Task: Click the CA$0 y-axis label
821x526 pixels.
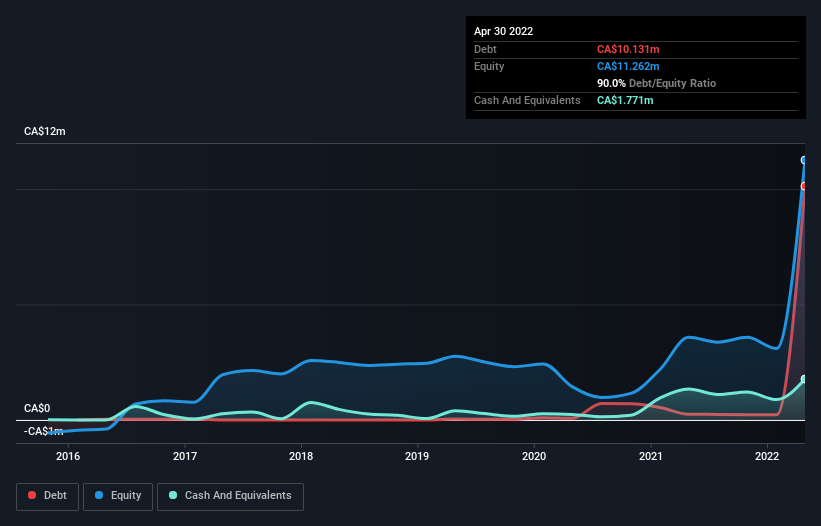Action: (37, 408)
